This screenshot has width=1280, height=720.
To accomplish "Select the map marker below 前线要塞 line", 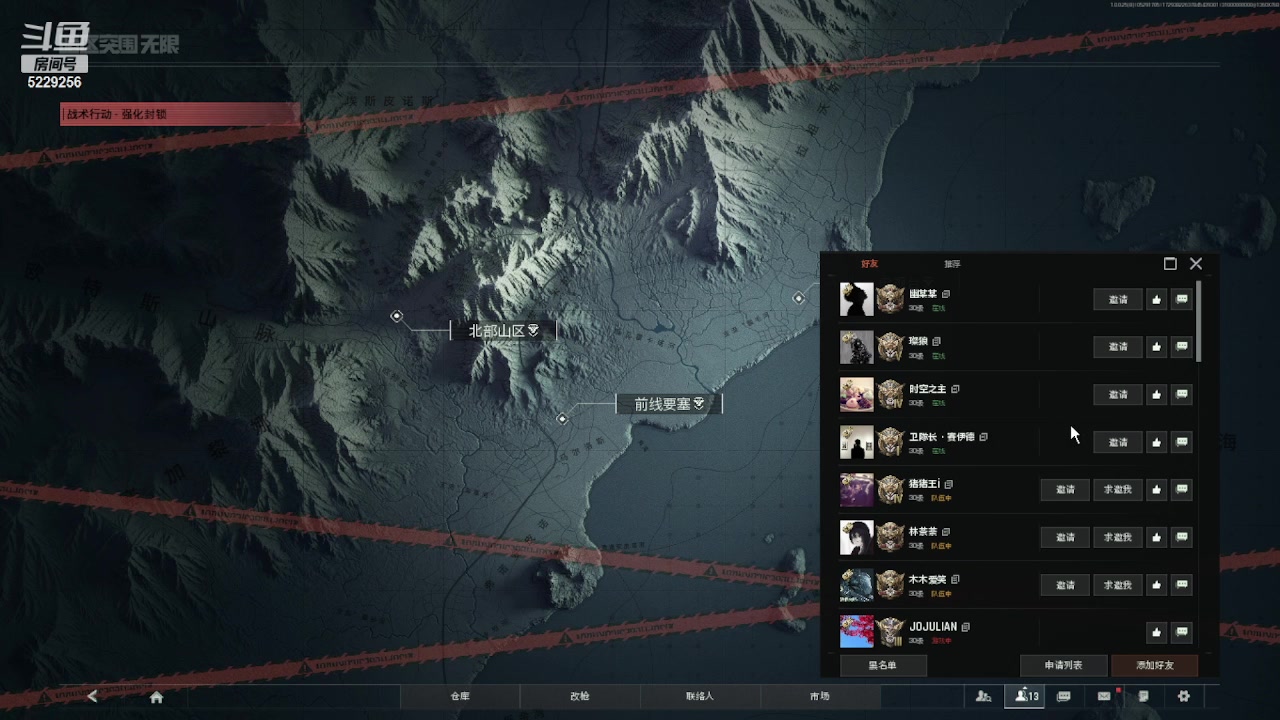I will tap(562, 419).
